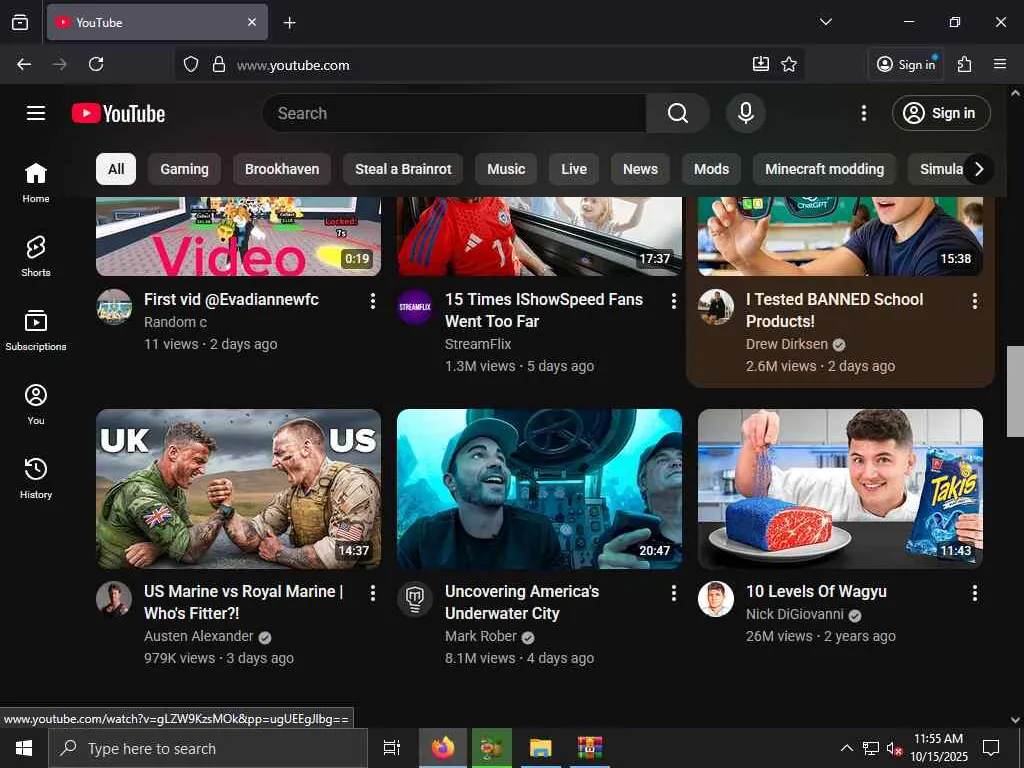1024x768 pixels.
Task: Open the Windows notification center icon
Action: 991,748
